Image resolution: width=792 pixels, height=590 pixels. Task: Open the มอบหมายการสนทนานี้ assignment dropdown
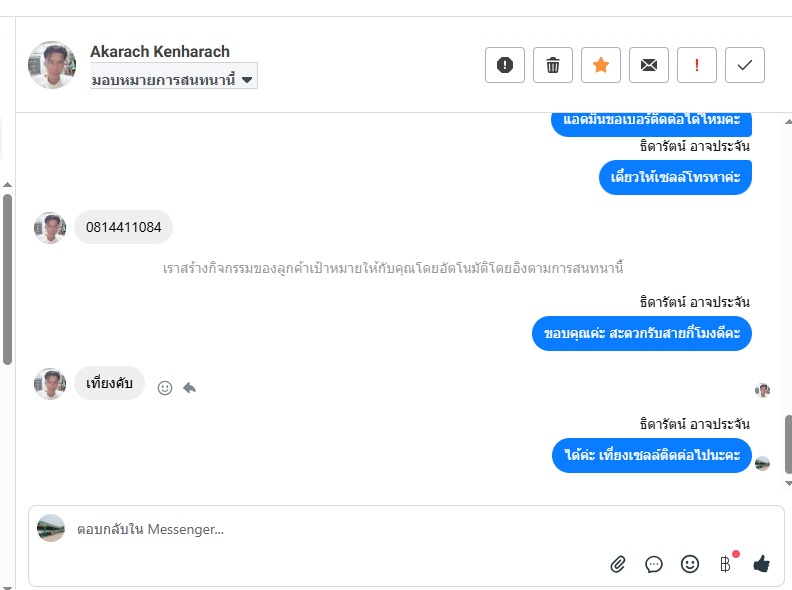click(x=174, y=77)
